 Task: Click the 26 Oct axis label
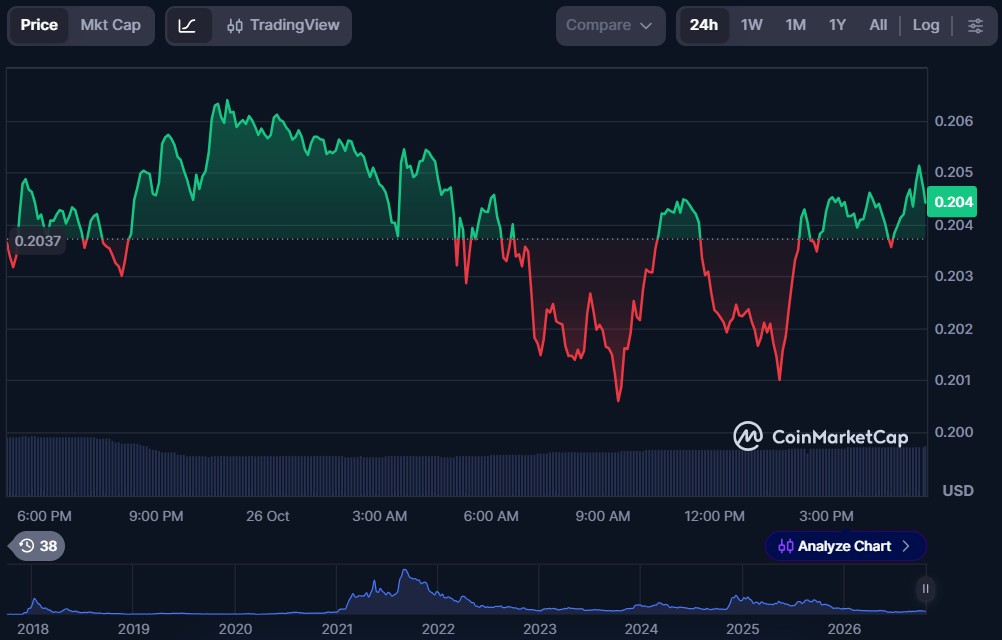pyautogui.click(x=268, y=516)
